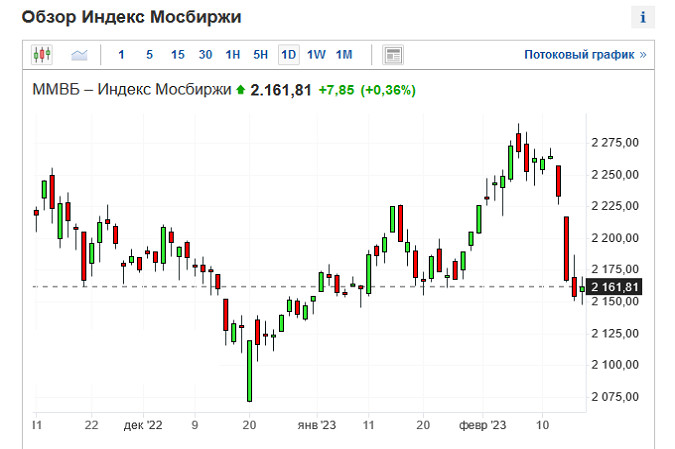Select the candlestick chart type icon
Viewport: 675px width, 449px height.
(x=41, y=54)
